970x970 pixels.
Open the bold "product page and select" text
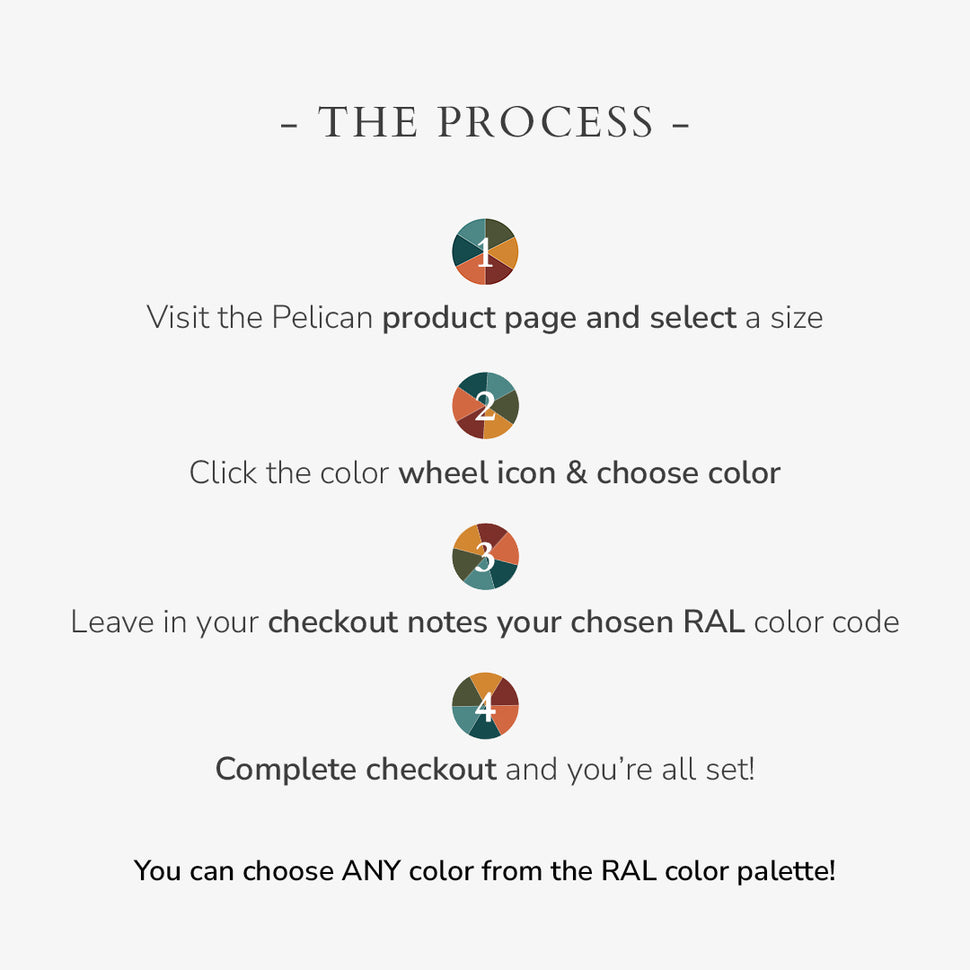(x=559, y=318)
